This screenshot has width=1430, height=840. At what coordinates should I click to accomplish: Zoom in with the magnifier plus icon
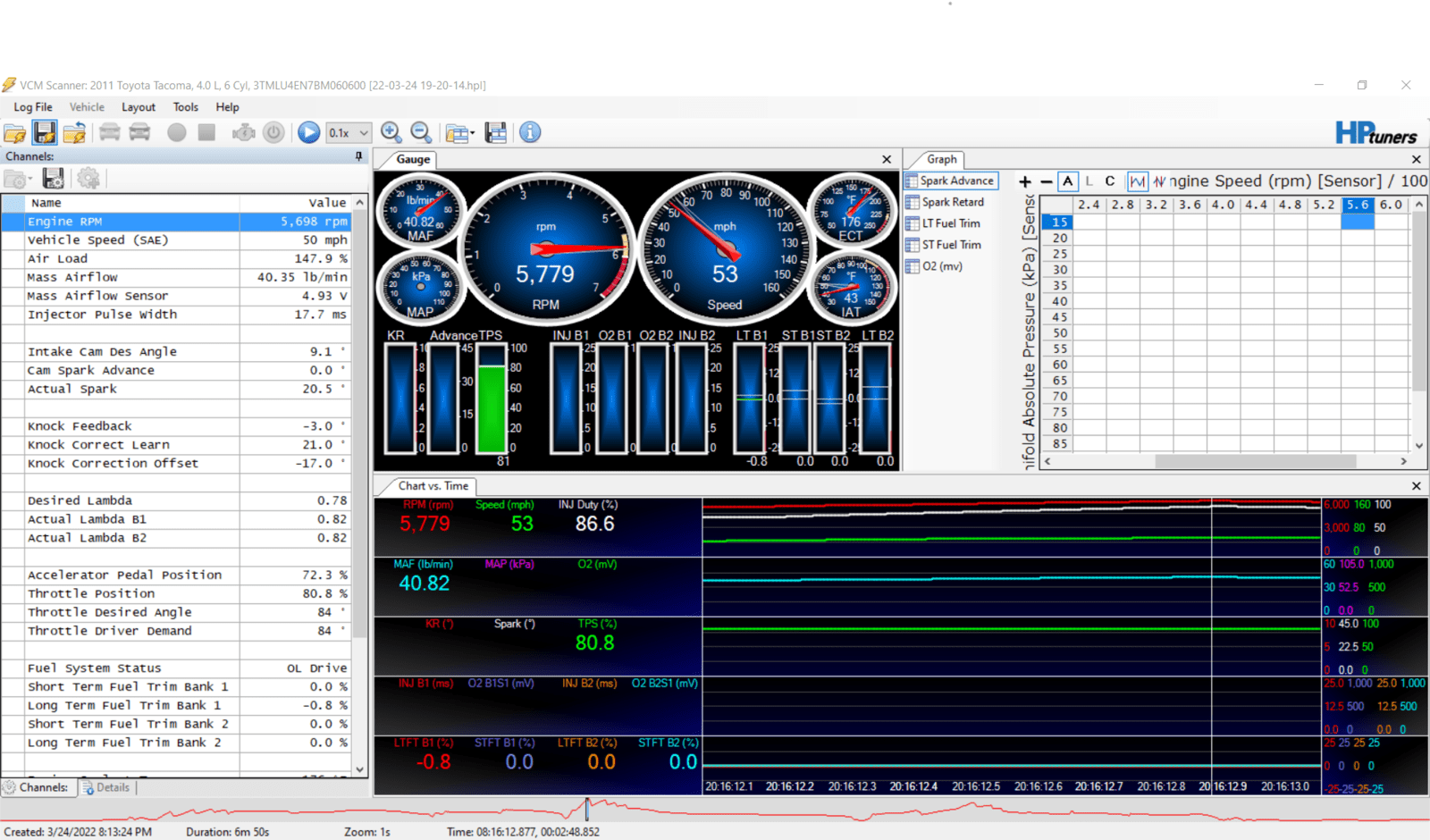point(391,132)
